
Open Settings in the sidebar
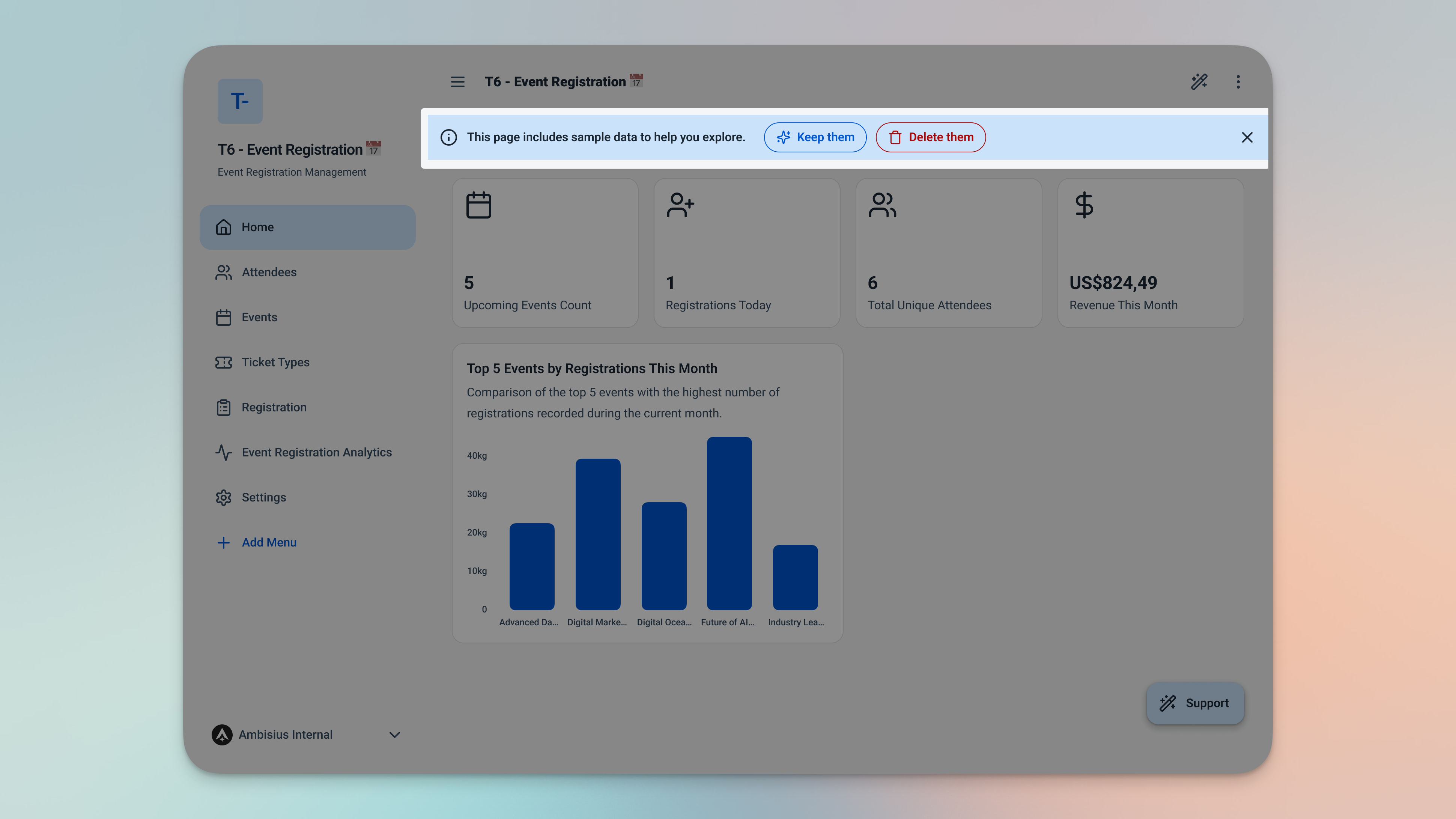(x=307, y=497)
